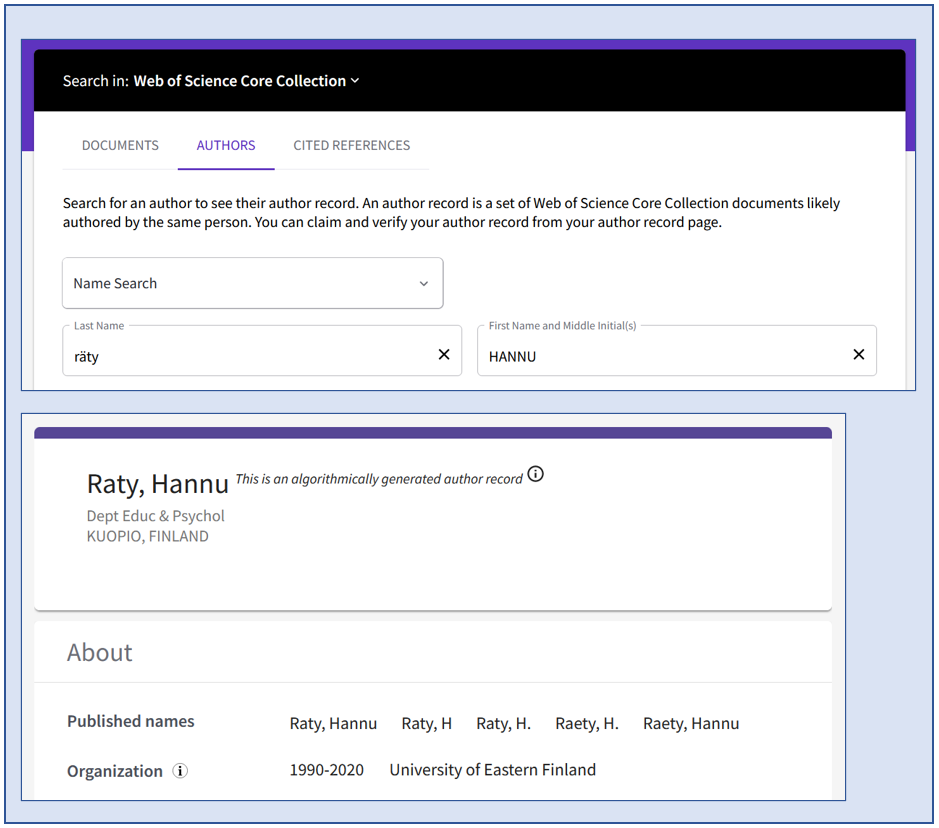Select published name 'Raety, Hannu'
Viewport: 939px width, 828px height.
[691, 724]
